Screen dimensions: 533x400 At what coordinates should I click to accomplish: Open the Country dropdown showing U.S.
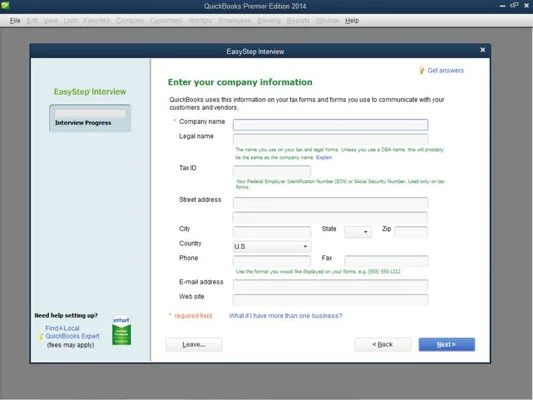click(x=272, y=246)
